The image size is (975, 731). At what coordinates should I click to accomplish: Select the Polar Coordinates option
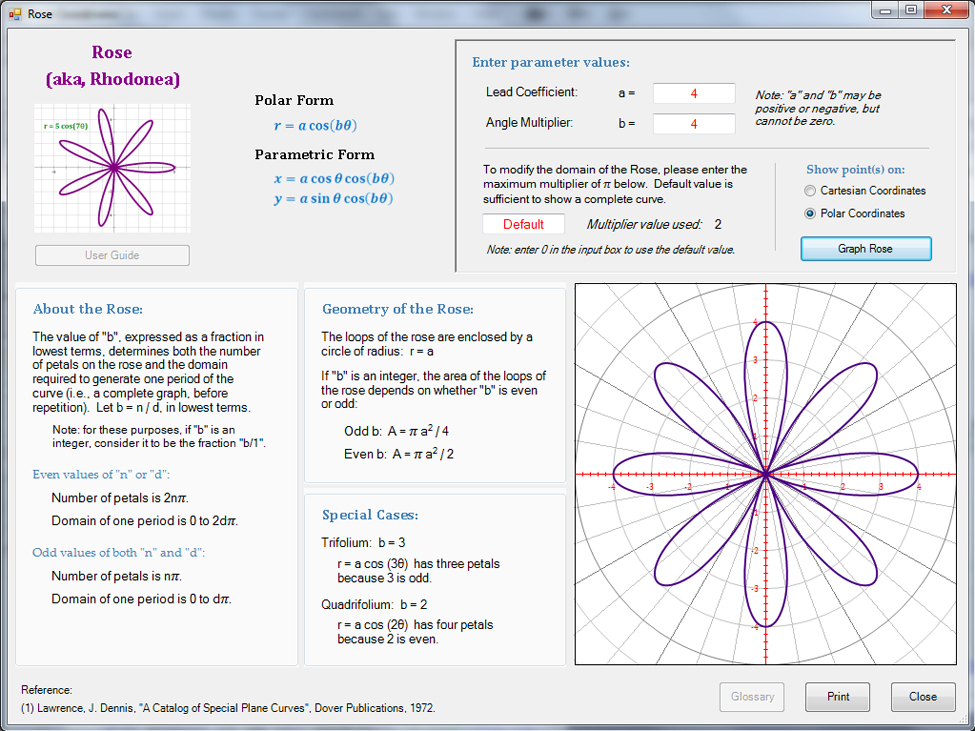click(811, 214)
